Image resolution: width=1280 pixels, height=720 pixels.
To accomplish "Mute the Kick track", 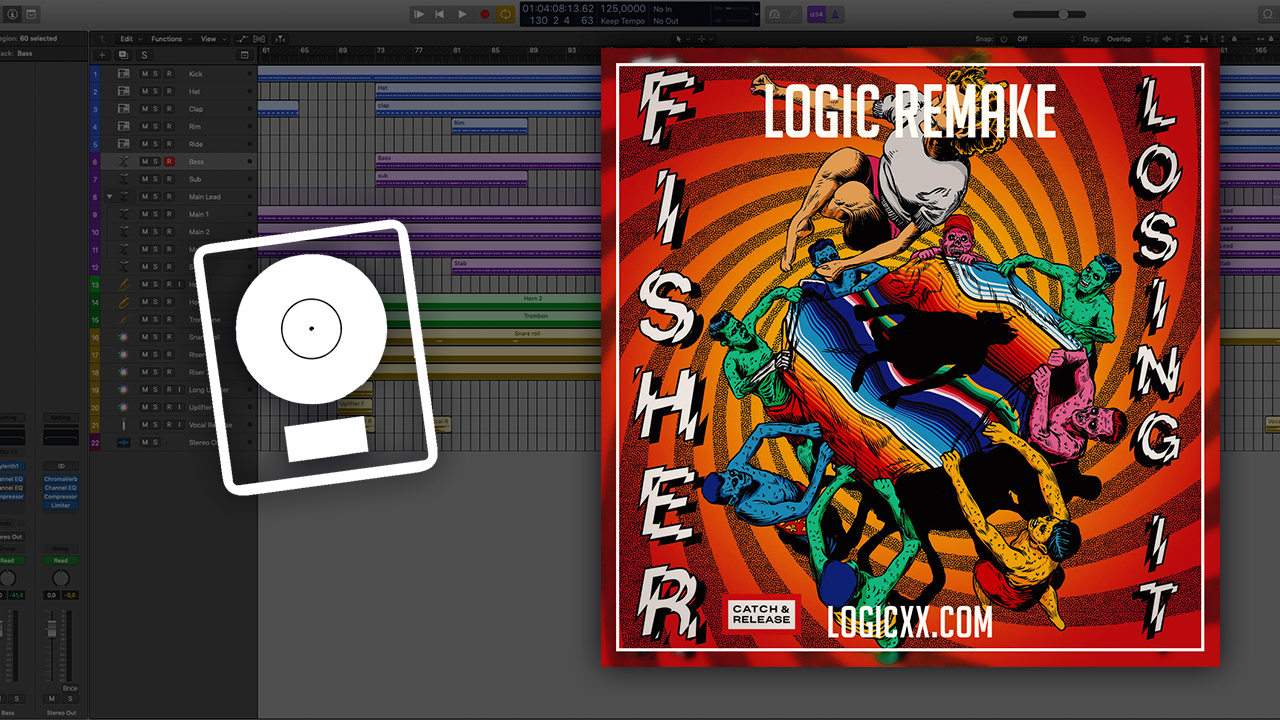I will click(x=145, y=74).
